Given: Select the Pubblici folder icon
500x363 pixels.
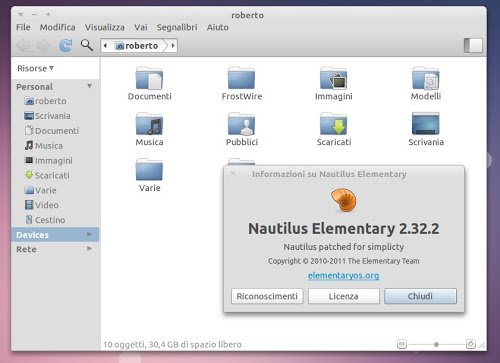Looking at the screenshot, I should (x=241, y=123).
